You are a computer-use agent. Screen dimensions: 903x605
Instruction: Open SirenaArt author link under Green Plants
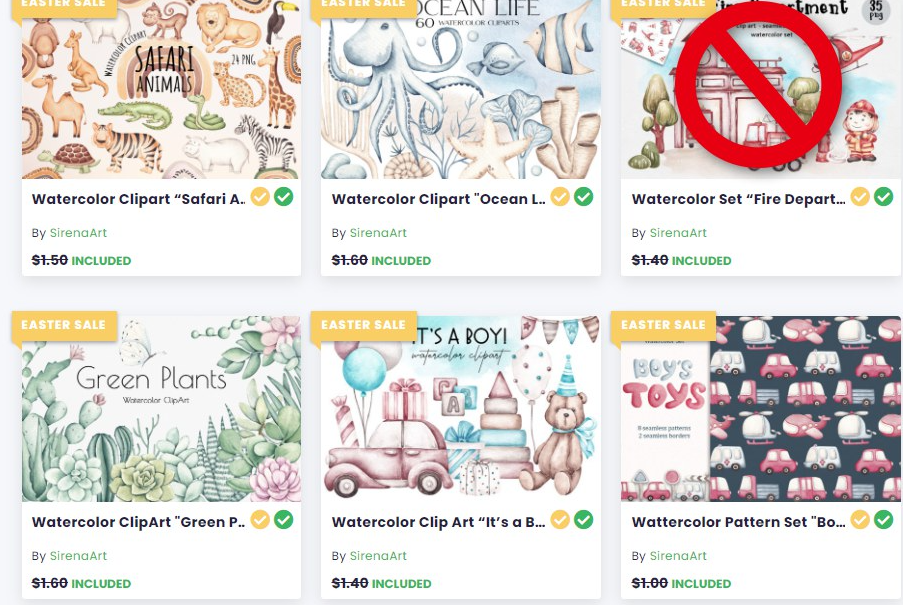pos(78,556)
